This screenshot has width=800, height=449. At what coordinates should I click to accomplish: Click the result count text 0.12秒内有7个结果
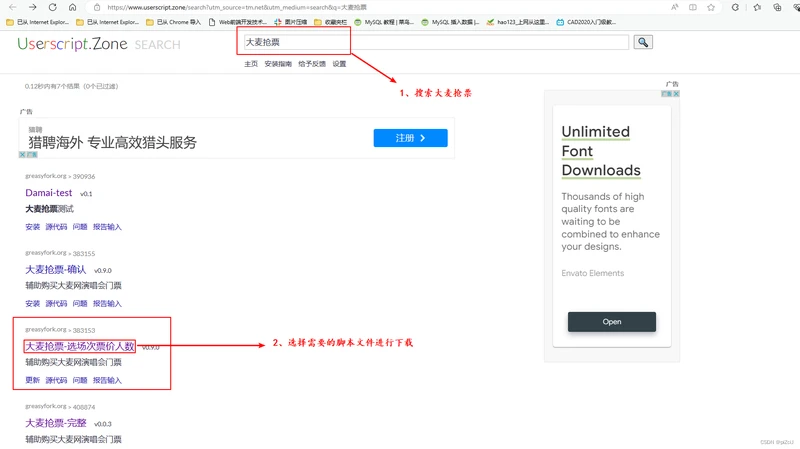pos(71,86)
